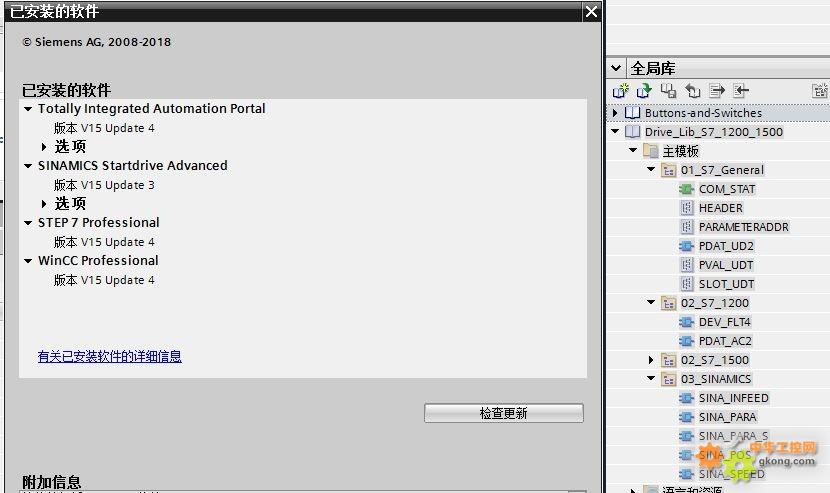Expand 选项 under SINAMICS Startdrive Advanced

(44, 204)
